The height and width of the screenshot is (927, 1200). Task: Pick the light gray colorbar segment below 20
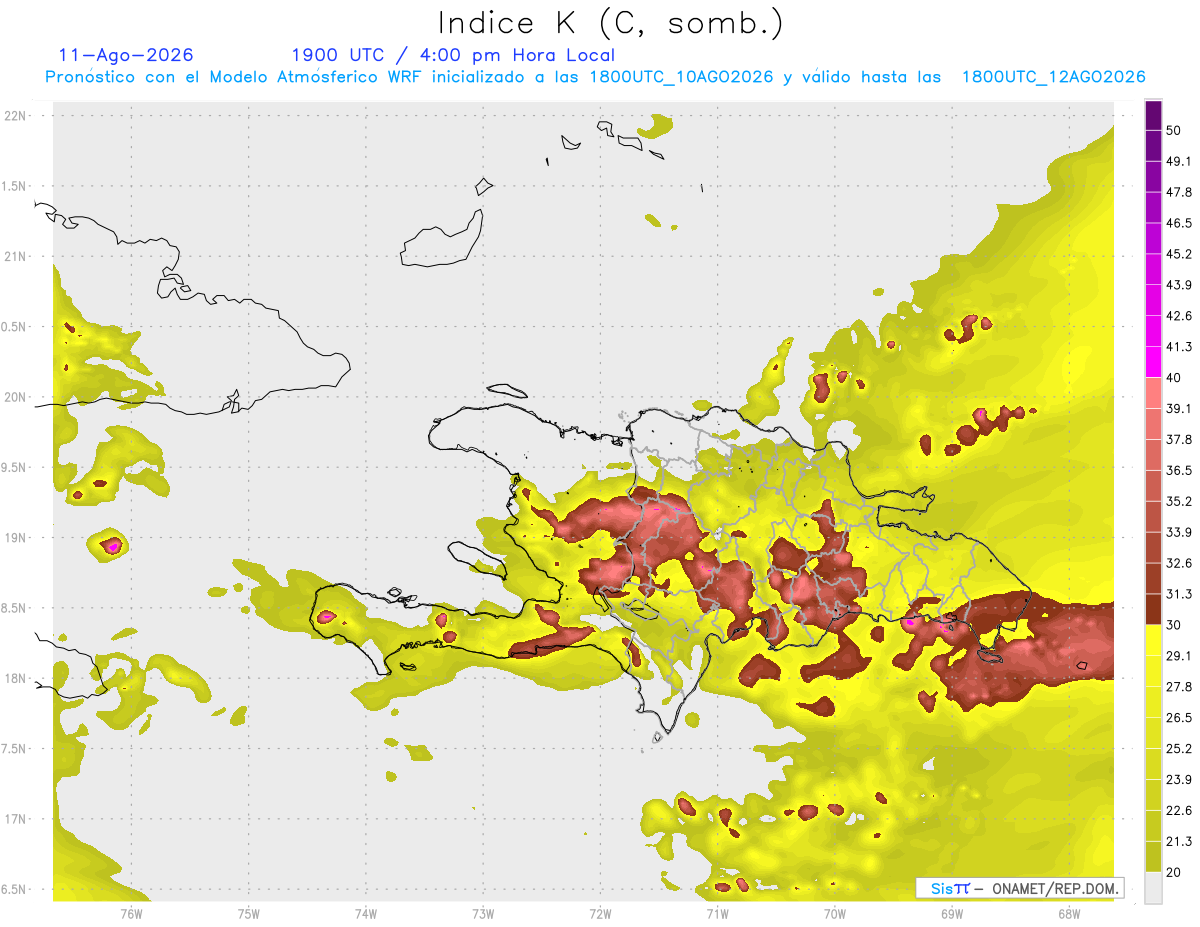tap(1153, 887)
